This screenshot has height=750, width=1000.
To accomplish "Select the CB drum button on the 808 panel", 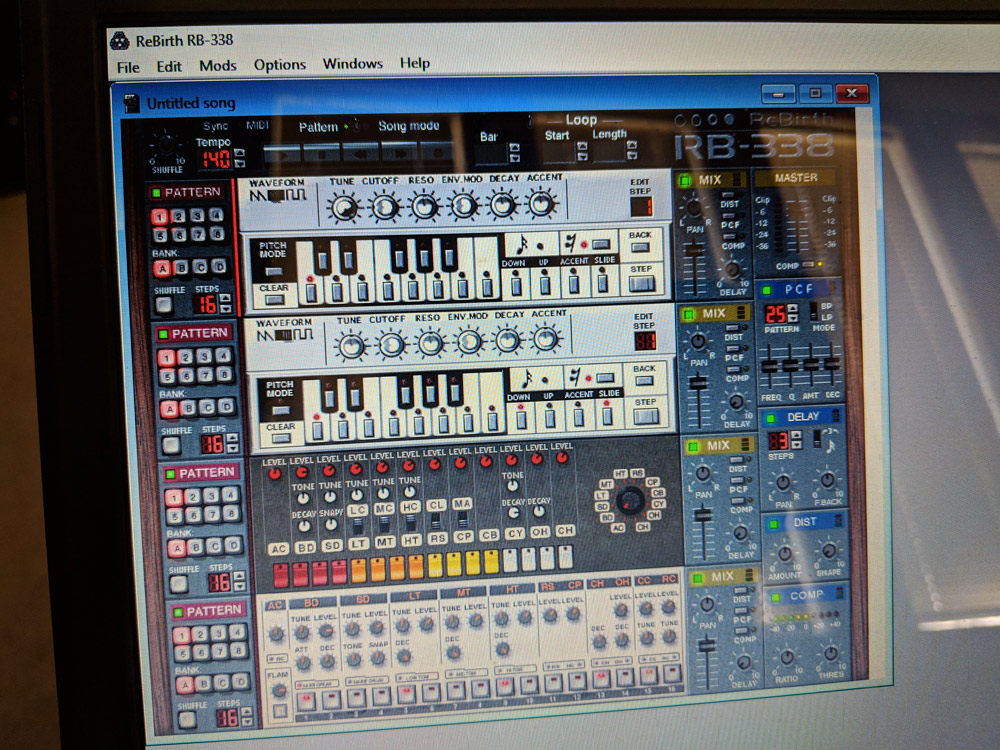I will coord(489,535).
